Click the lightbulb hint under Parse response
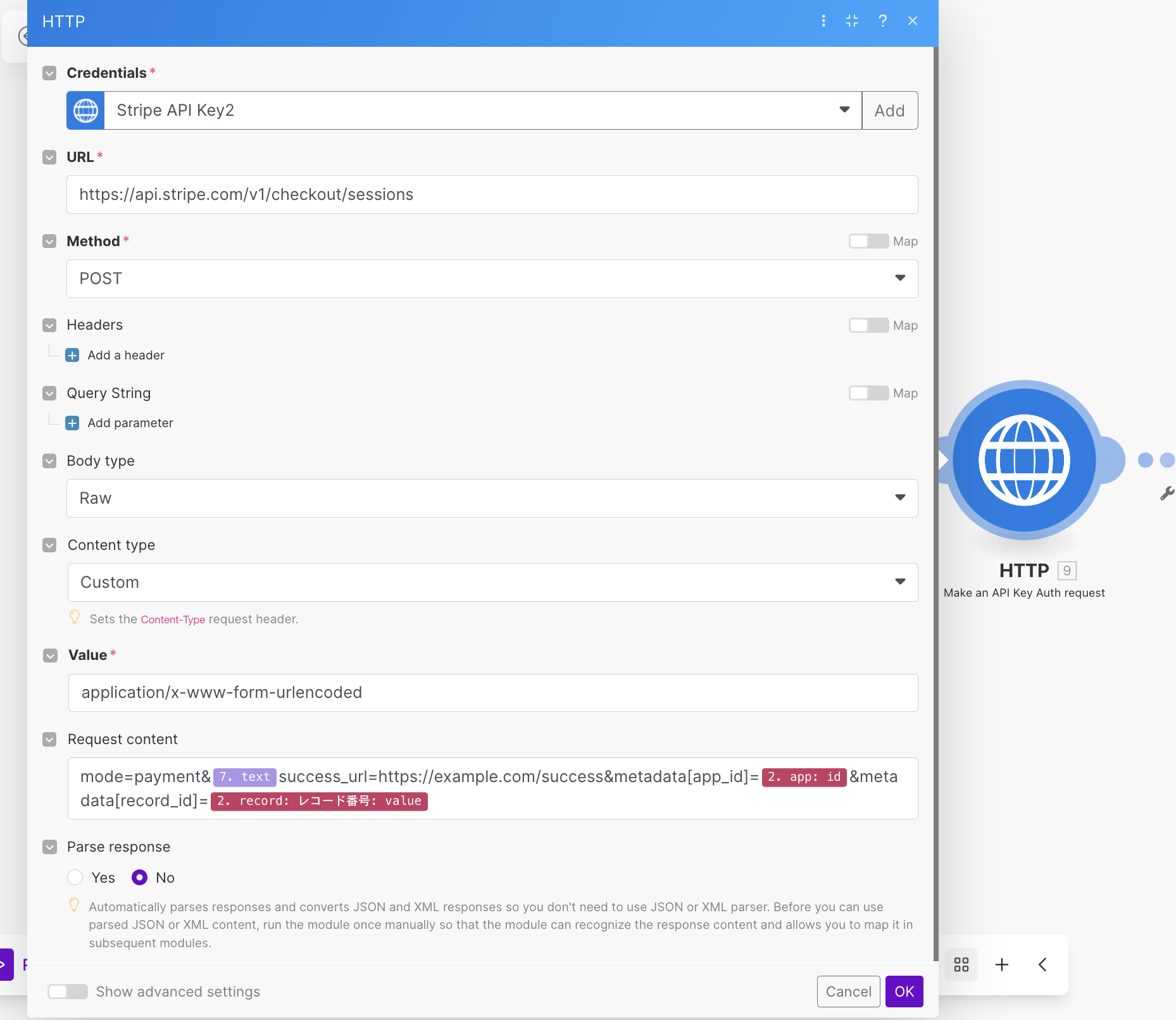Screen dimensions: 1176x1020 tap(74, 905)
